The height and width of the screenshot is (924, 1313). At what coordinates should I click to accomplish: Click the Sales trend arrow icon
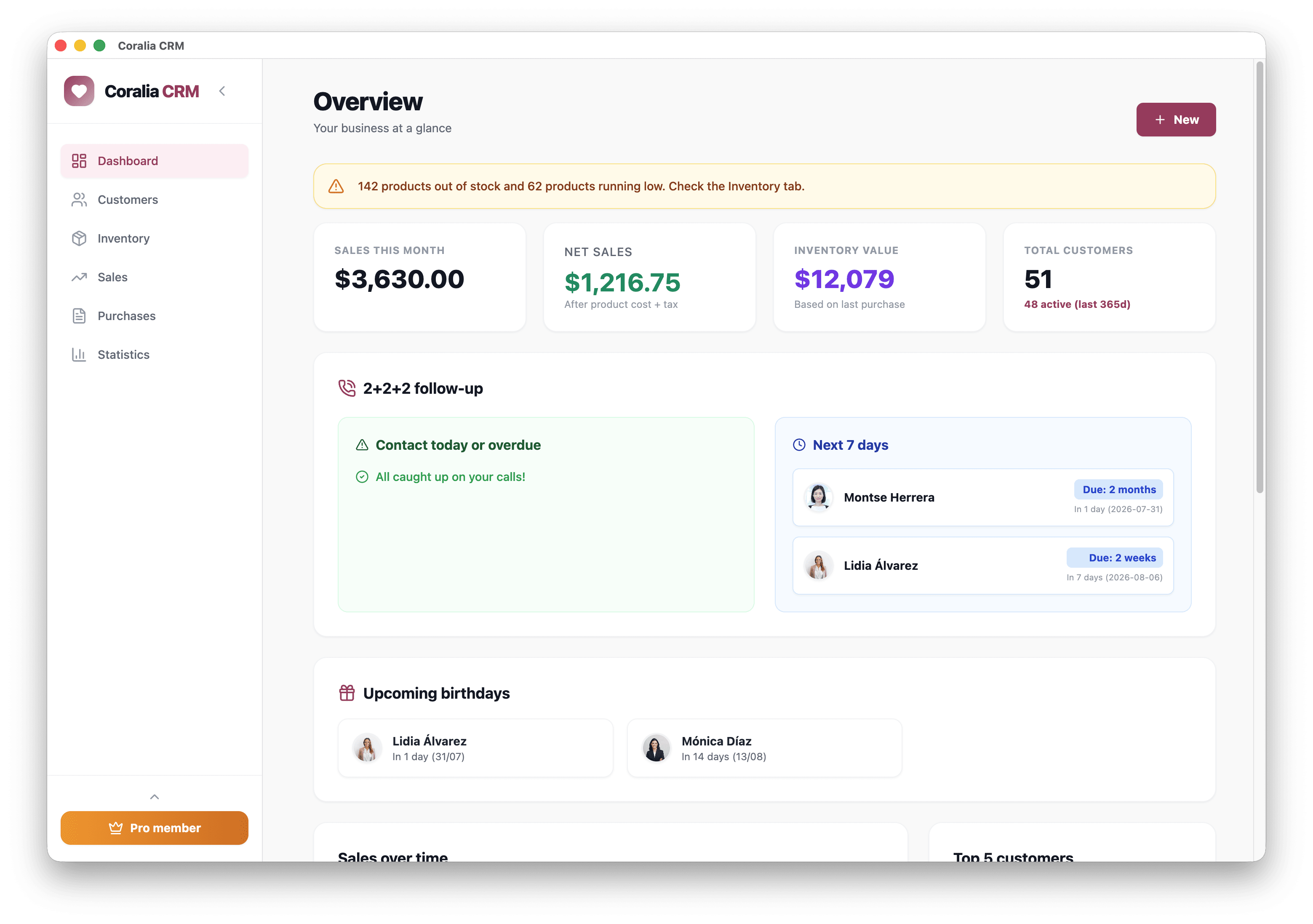(x=79, y=277)
